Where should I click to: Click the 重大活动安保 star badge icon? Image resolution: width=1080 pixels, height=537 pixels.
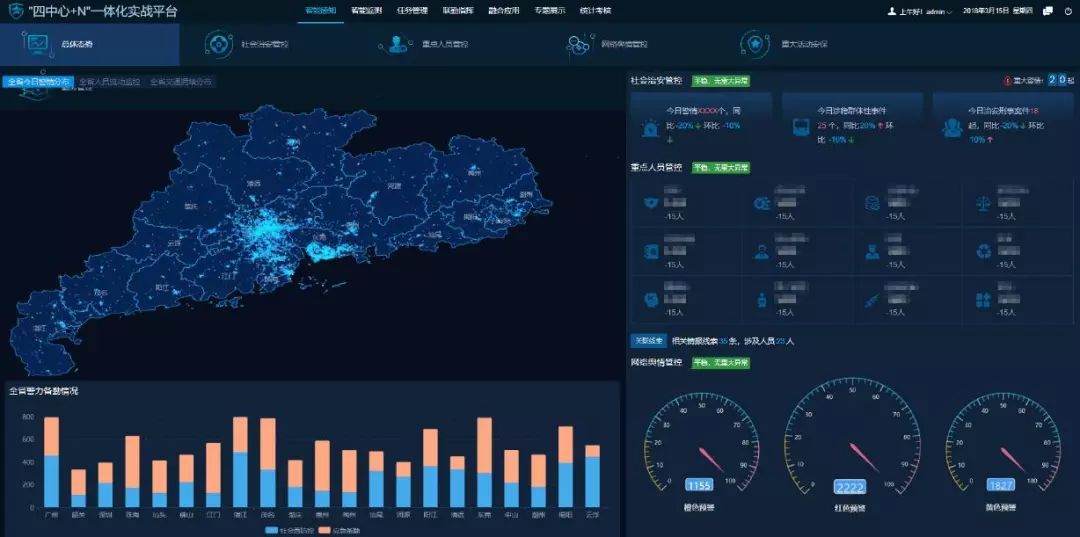click(x=754, y=44)
